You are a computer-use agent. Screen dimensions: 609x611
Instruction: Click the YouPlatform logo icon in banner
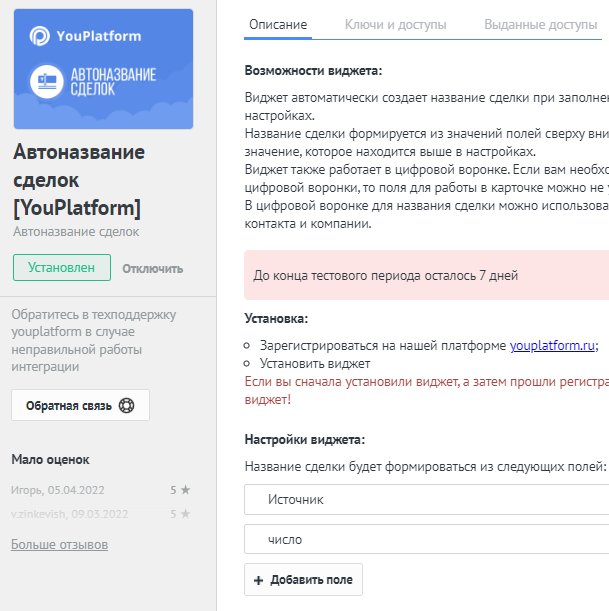pos(40,36)
